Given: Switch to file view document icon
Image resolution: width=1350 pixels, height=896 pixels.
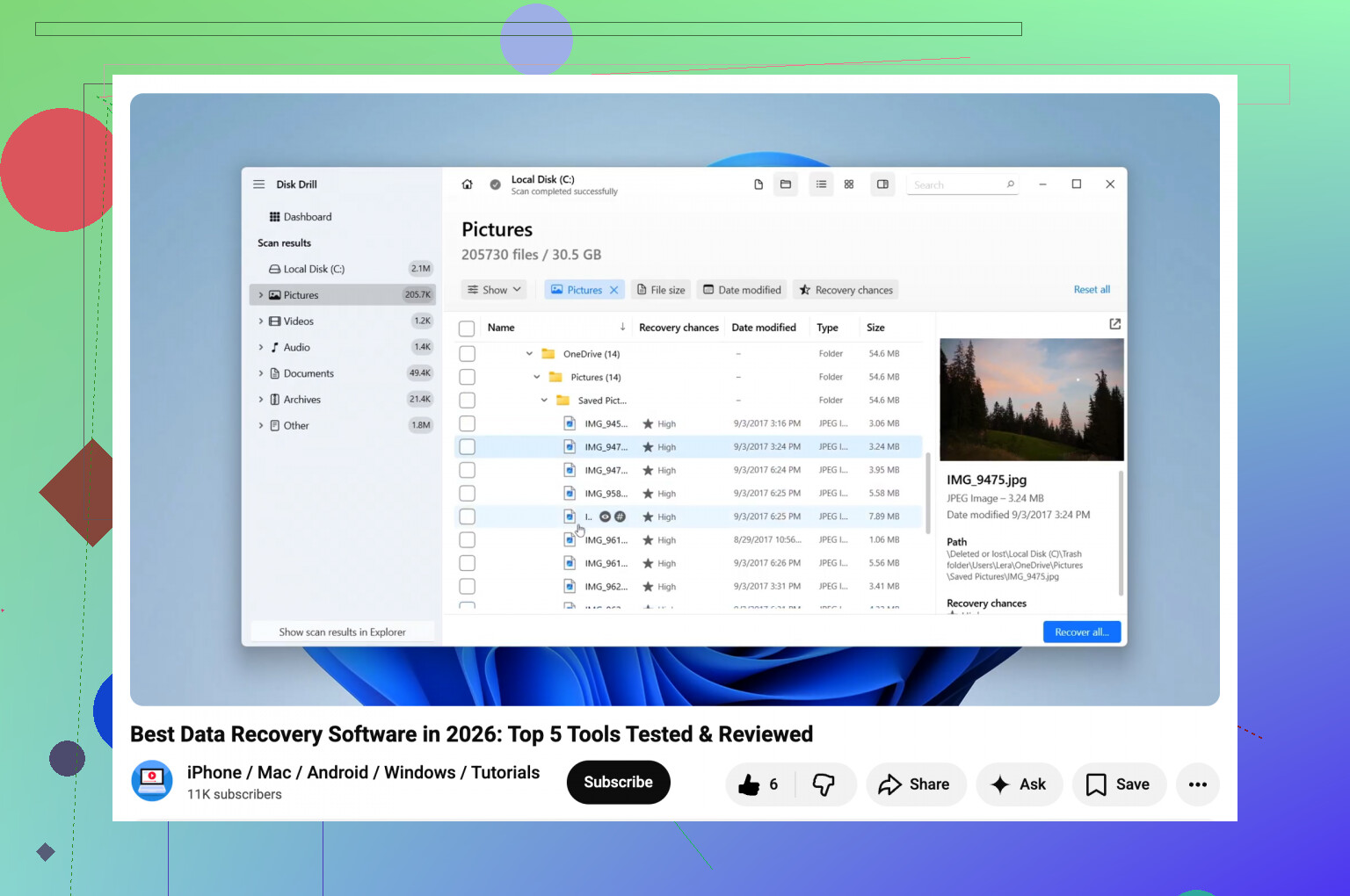Looking at the screenshot, I should coord(758,184).
